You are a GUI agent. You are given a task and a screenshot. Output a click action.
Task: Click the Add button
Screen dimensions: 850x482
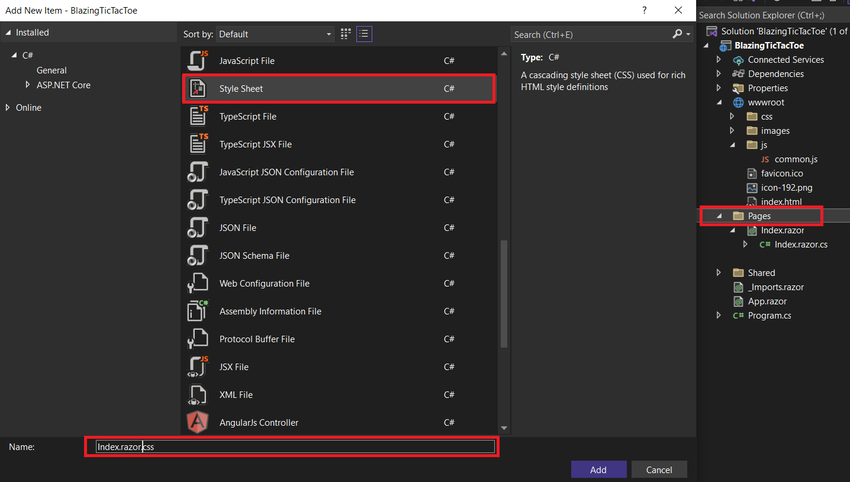tap(598, 470)
